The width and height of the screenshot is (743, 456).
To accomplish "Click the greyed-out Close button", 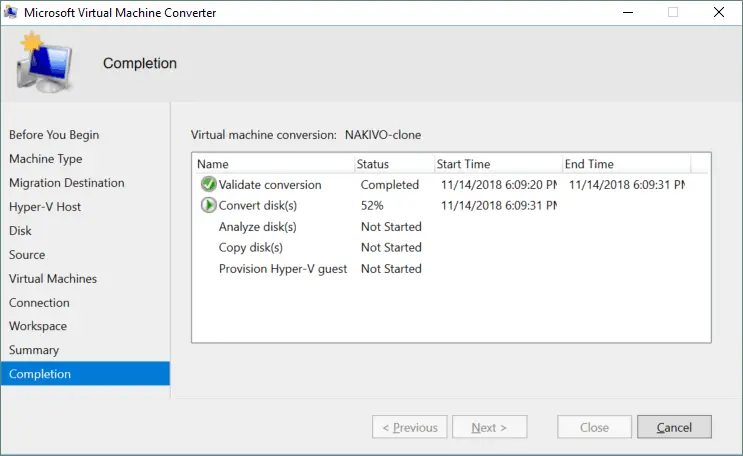I will [x=594, y=427].
